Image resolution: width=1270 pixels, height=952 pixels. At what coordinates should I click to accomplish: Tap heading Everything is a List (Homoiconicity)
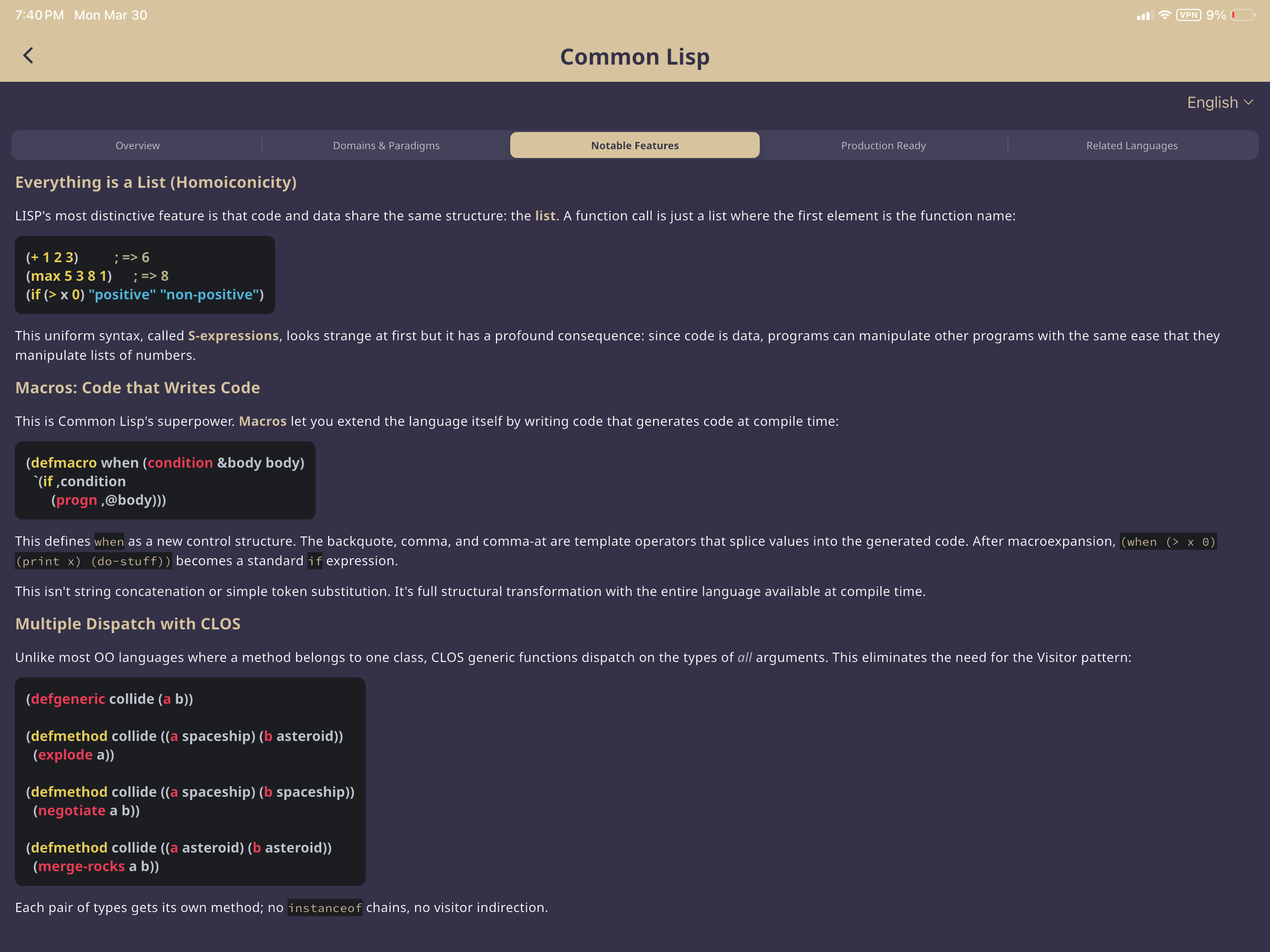click(156, 182)
